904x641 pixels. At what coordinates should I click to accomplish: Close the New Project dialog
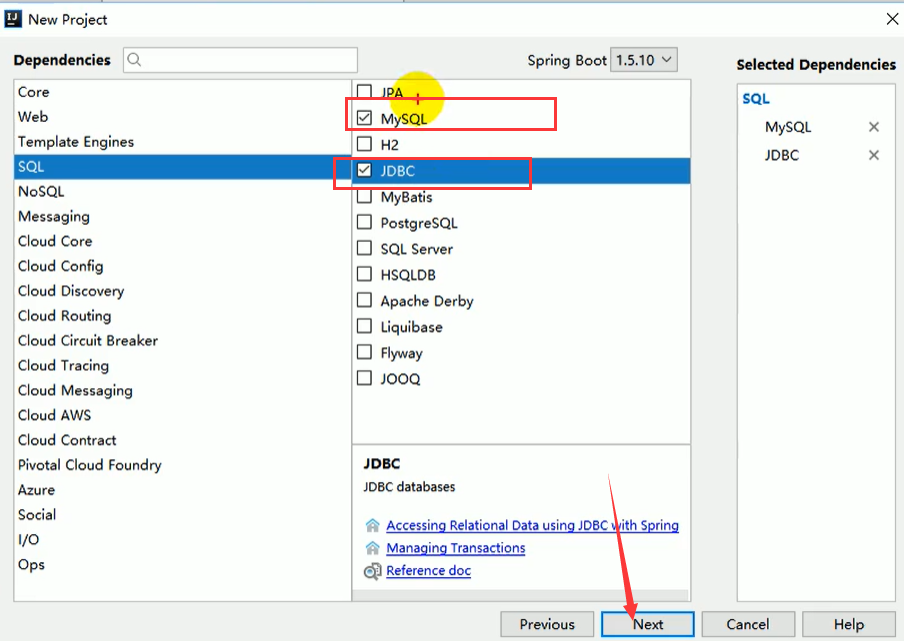[892, 19]
